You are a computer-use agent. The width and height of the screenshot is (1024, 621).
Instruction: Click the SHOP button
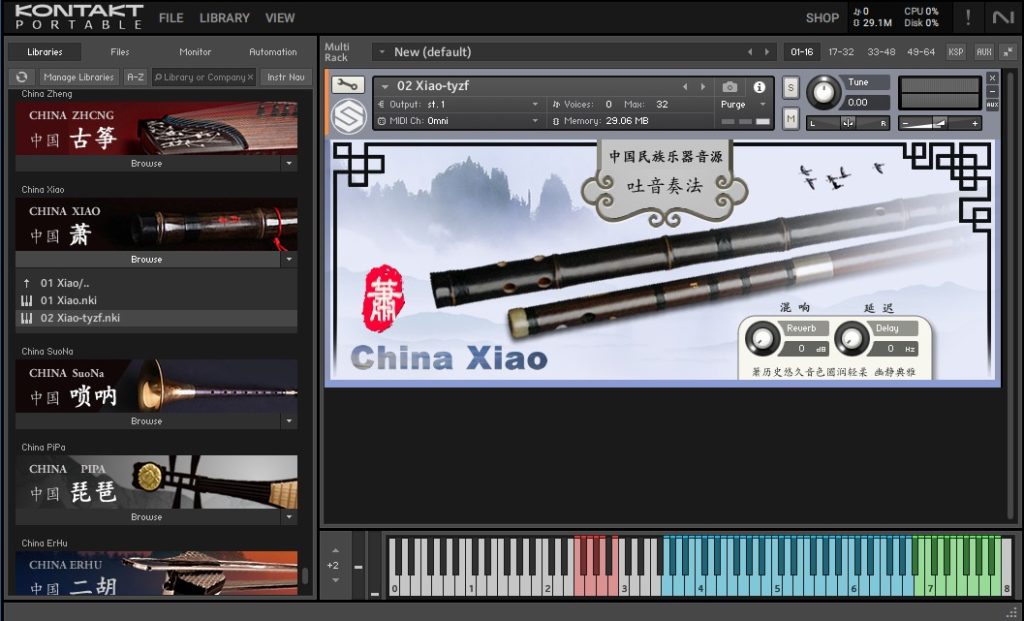pos(822,18)
